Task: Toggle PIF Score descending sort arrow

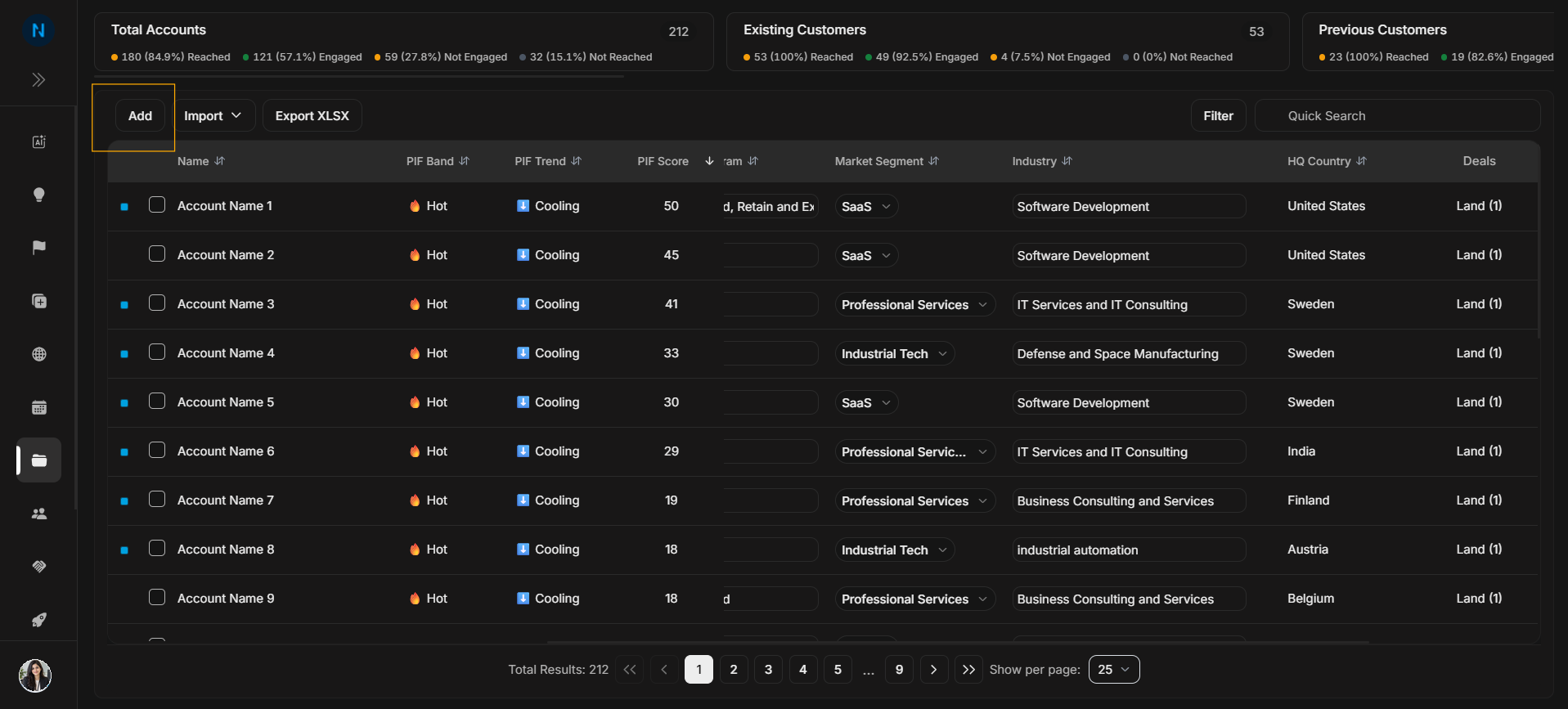Action: 709,161
